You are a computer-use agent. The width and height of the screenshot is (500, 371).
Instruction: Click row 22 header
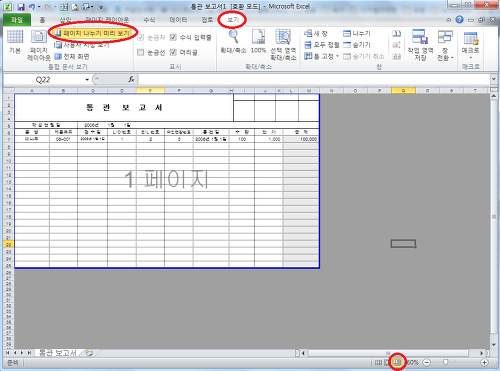point(9,244)
